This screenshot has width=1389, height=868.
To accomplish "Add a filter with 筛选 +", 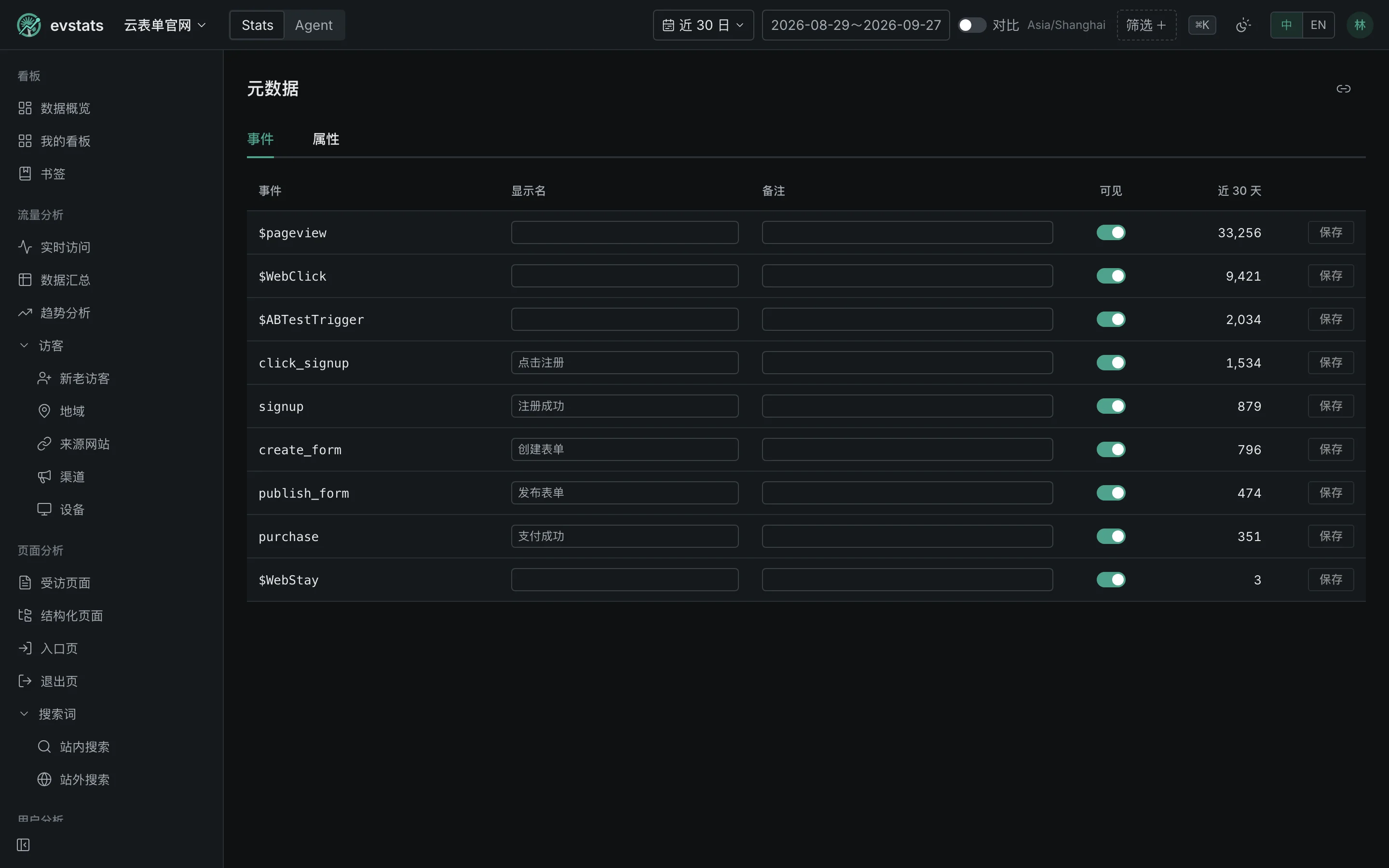I will (1146, 25).
